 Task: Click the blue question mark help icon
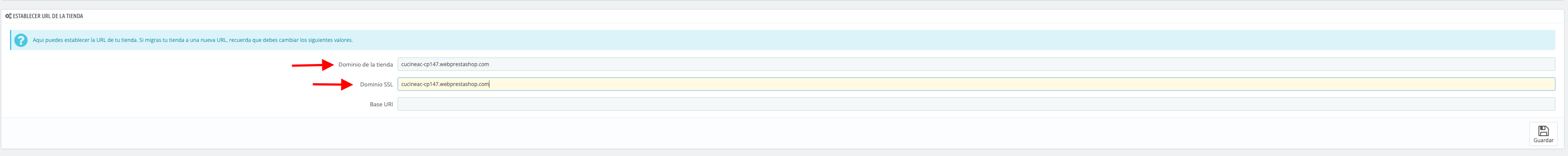click(x=21, y=40)
